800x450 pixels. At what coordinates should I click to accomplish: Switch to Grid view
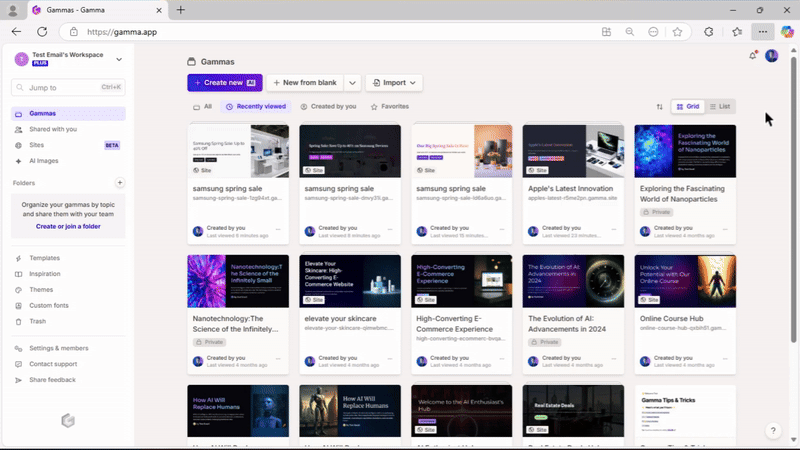pyautogui.click(x=687, y=106)
